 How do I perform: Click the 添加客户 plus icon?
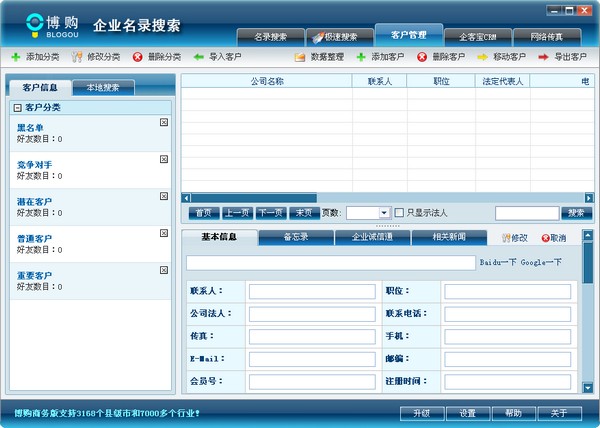point(361,57)
